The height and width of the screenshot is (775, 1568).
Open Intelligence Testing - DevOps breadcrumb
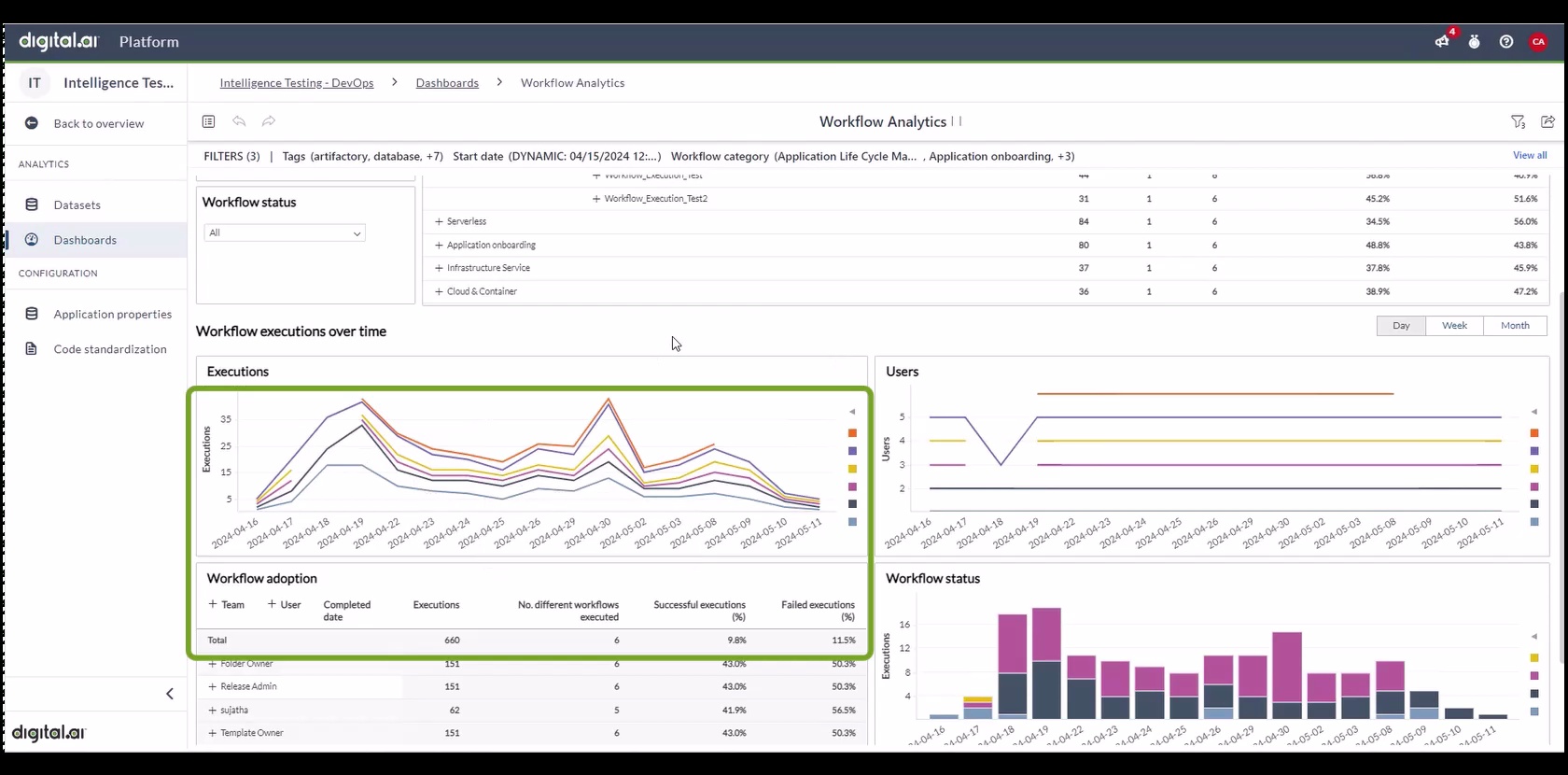point(297,83)
